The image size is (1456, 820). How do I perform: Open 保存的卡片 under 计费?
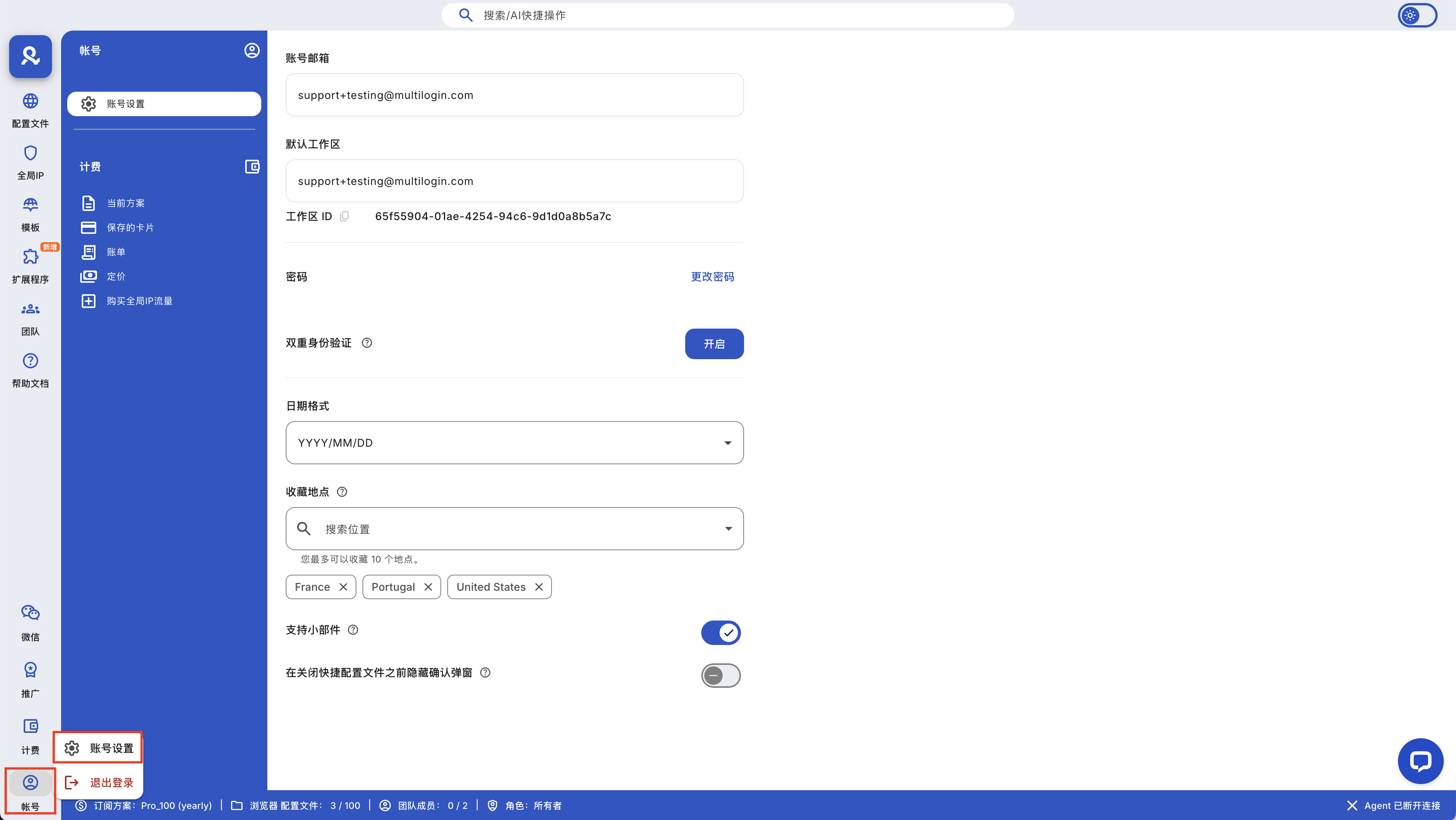[118, 227]
